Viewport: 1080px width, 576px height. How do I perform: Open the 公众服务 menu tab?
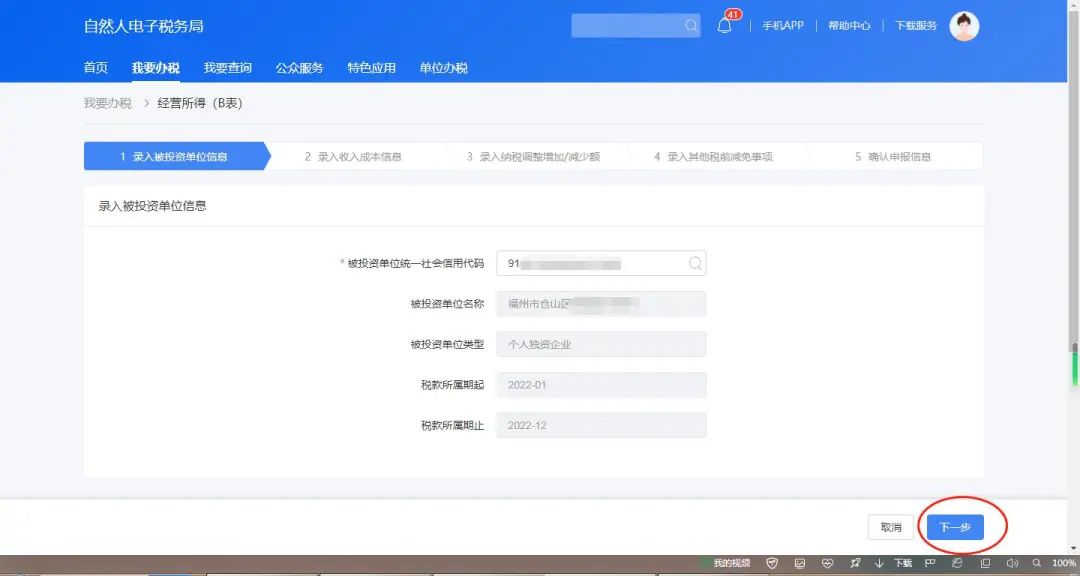point(300,68)
